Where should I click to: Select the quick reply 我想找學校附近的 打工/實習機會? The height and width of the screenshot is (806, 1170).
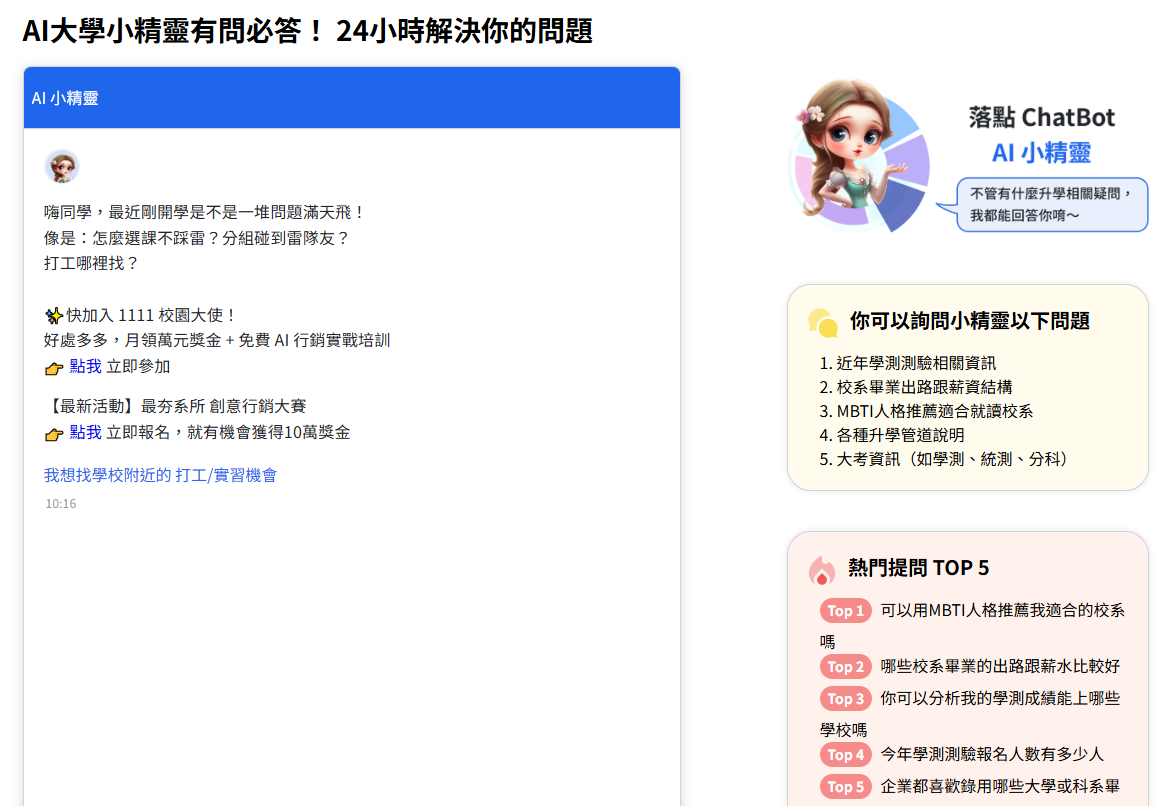[x=161, y=475]
